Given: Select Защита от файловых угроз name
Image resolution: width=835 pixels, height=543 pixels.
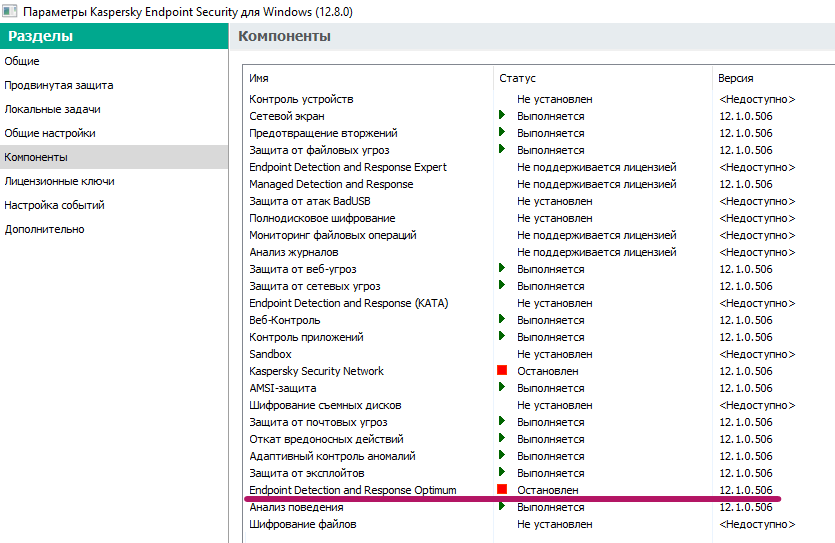Looking at the screenshot, I should 319,150.
